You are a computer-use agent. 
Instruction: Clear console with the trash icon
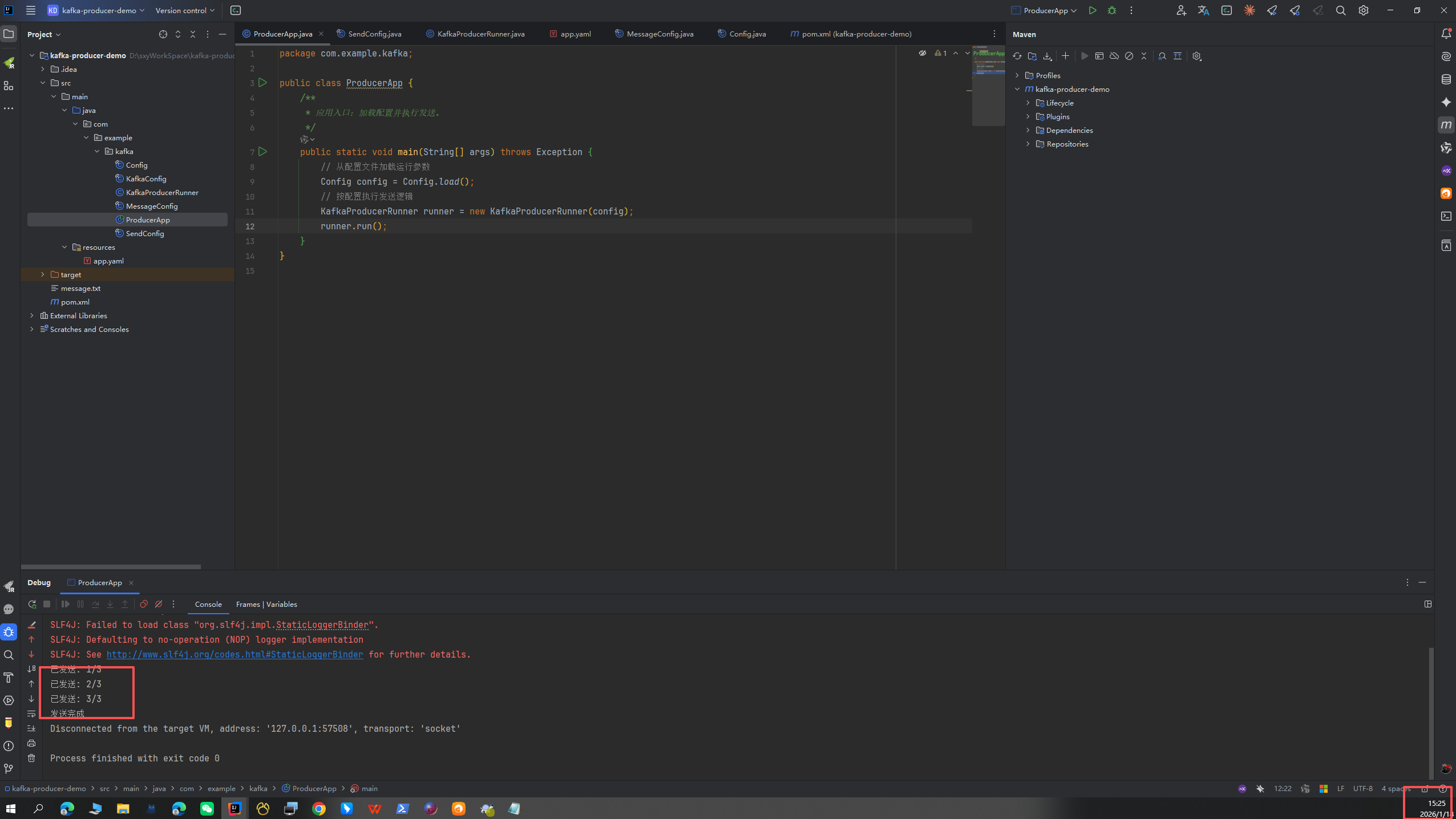(31, 758)
